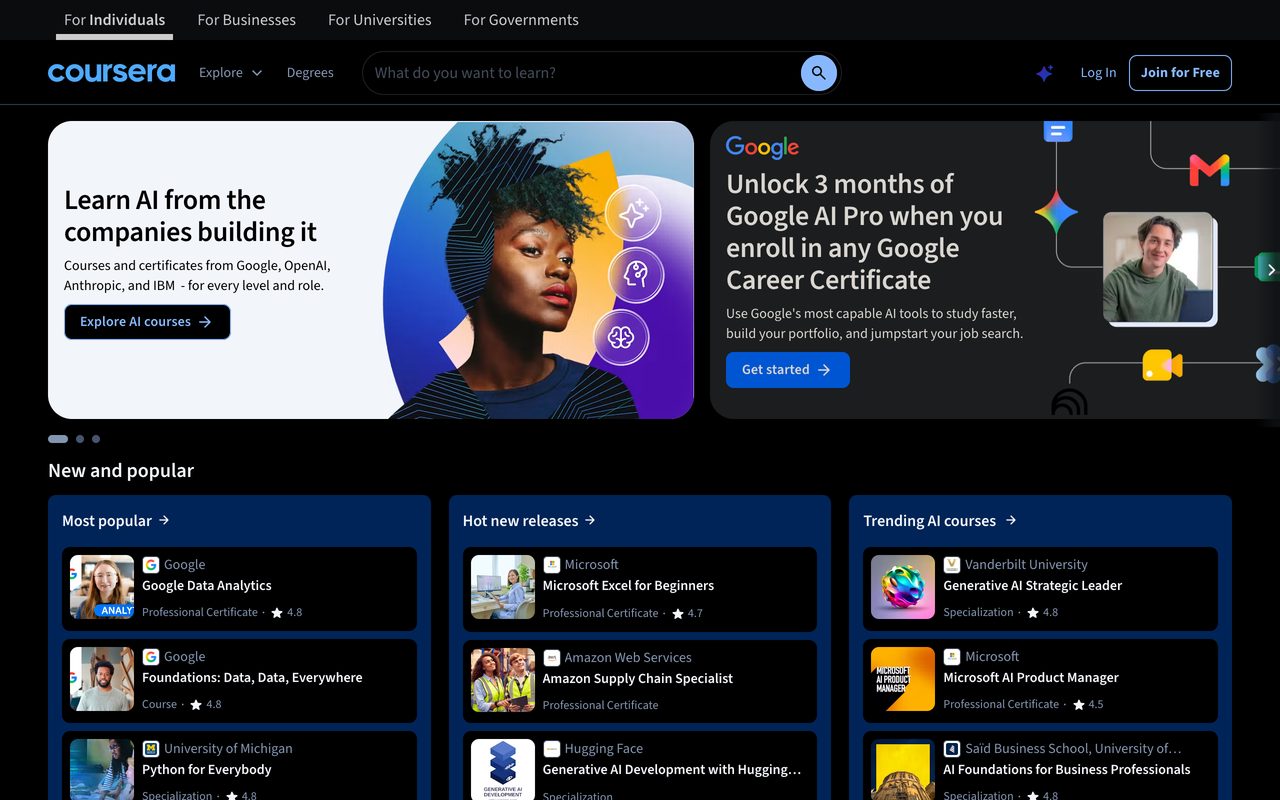The image size is (1280, 800).
Task: Click arrow next to Hot new releases
Action: (590, 520)
